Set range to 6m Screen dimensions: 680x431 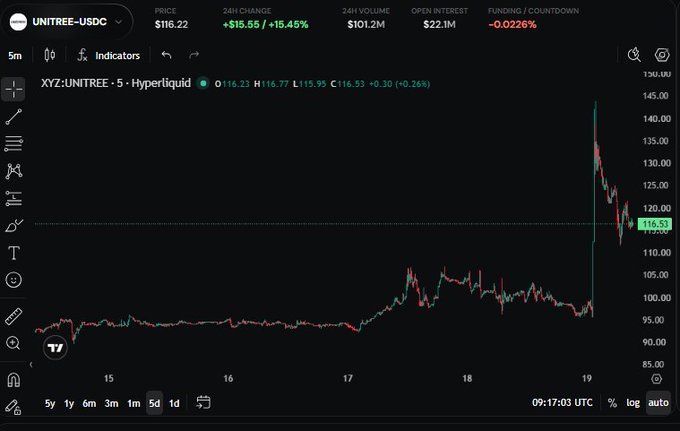[89, 403]
